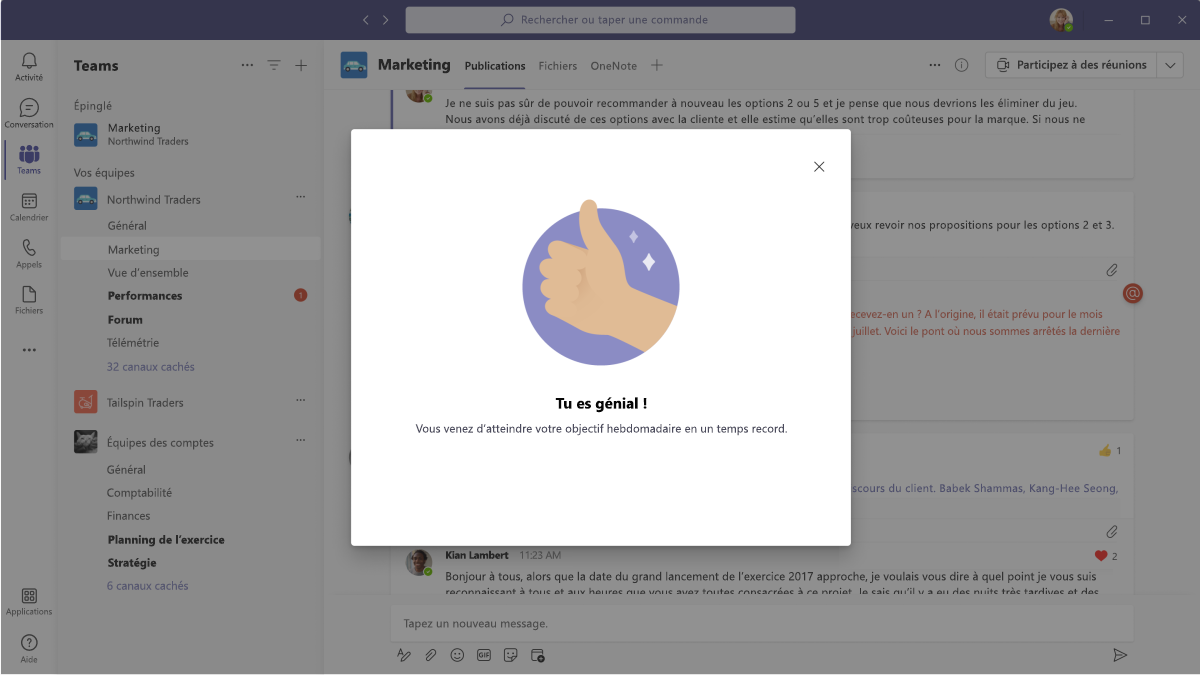Show 6 canaux cachés
This screenshot has width=1200, height=675.
coord(148,586)
